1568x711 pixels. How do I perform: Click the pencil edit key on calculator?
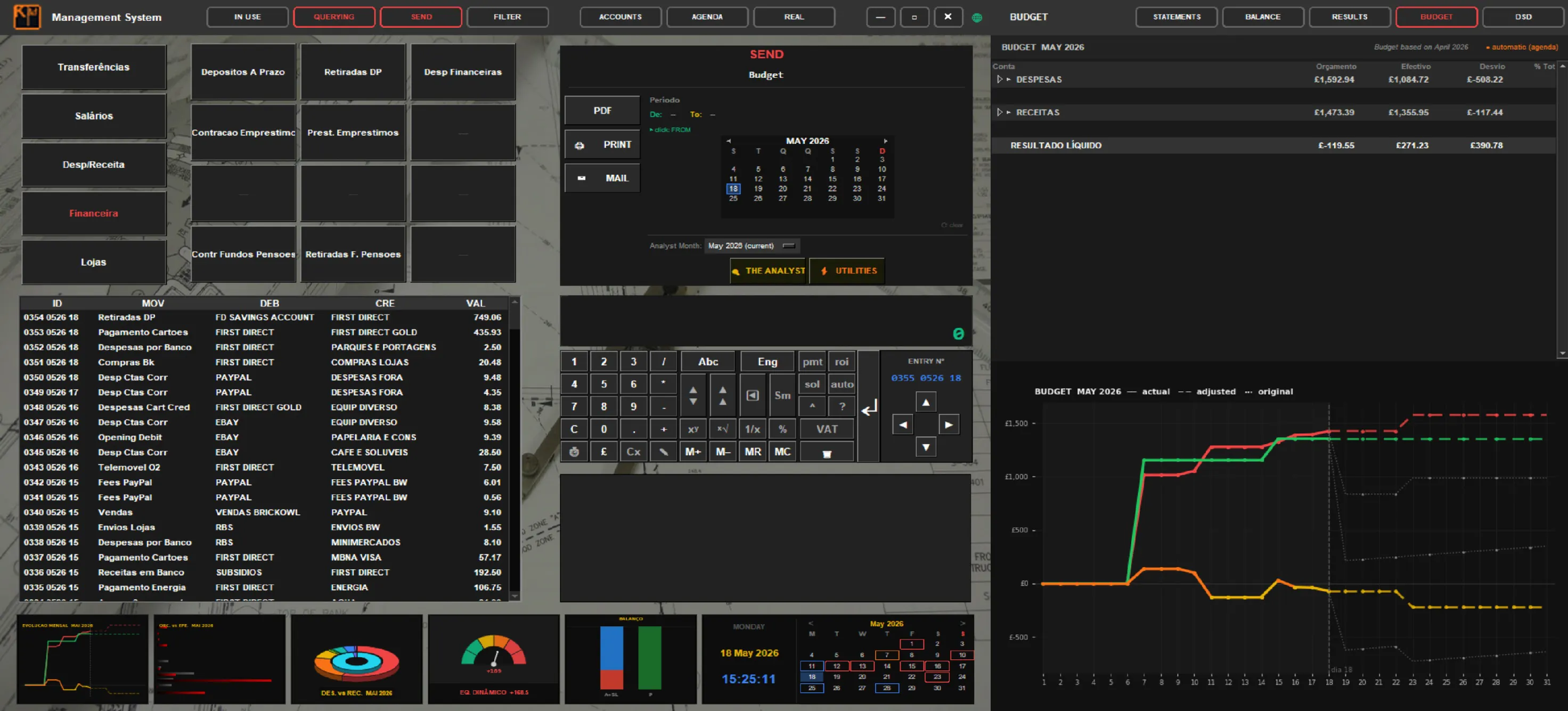[664, 452]
